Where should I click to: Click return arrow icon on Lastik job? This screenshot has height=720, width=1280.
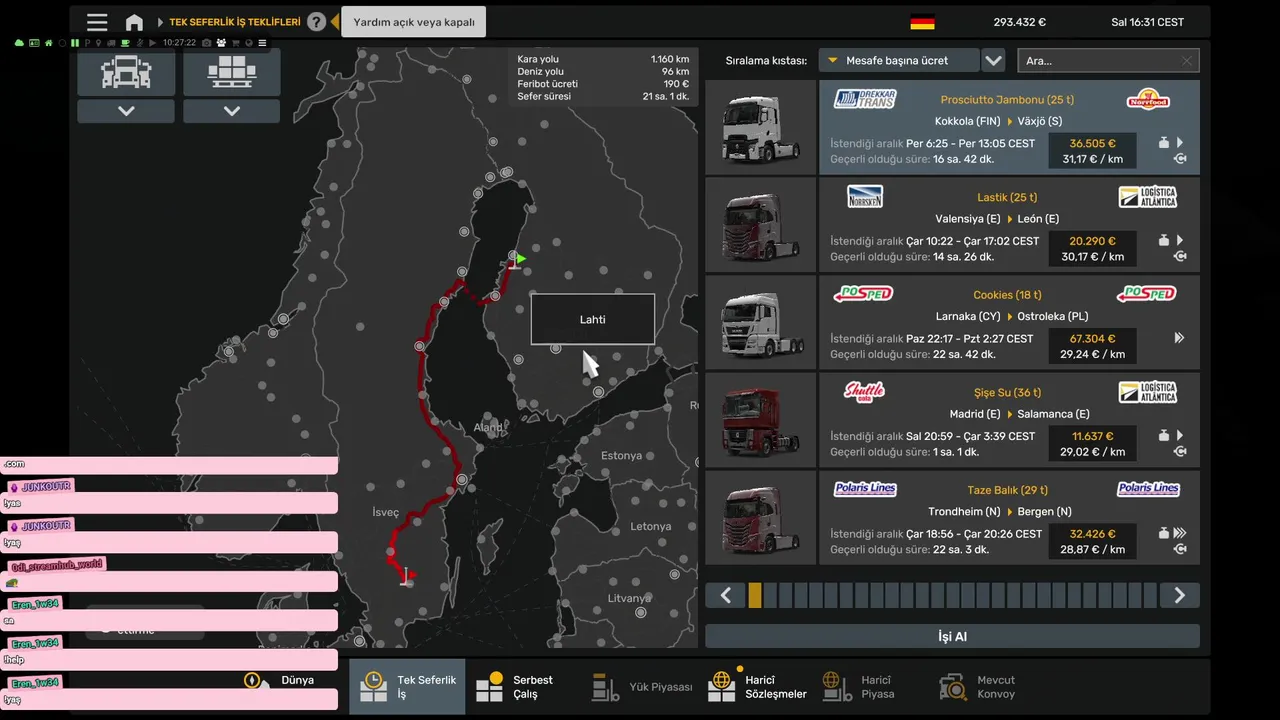click(x=1180, y=256)
